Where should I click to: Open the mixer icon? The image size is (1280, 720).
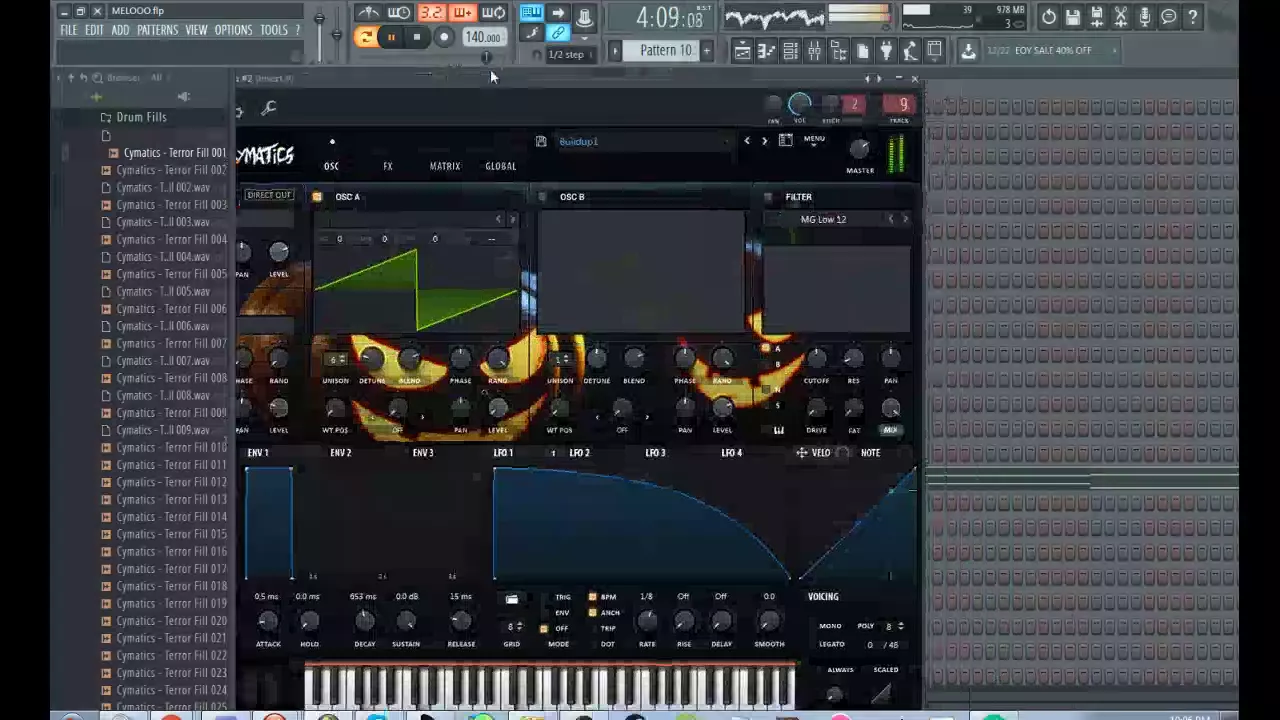[814, 51]
